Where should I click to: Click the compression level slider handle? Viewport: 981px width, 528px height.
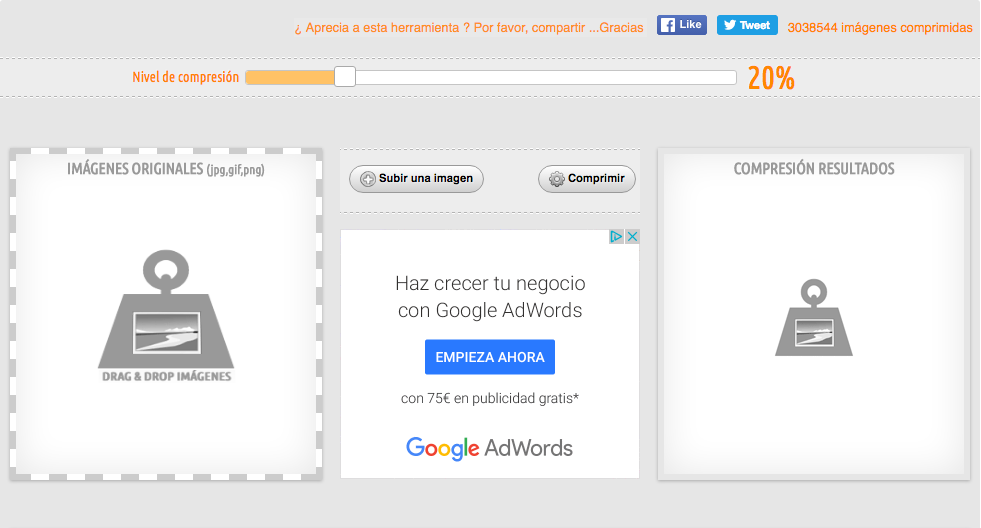coord(345,77)
